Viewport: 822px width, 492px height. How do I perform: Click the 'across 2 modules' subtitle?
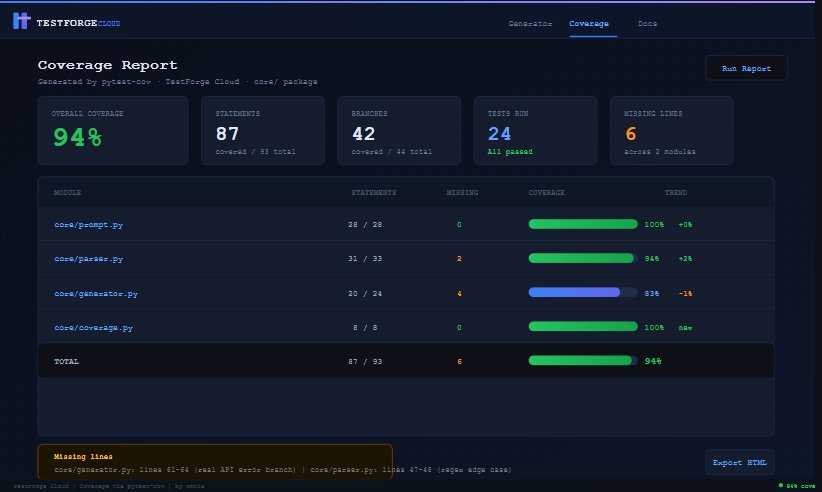659,152
